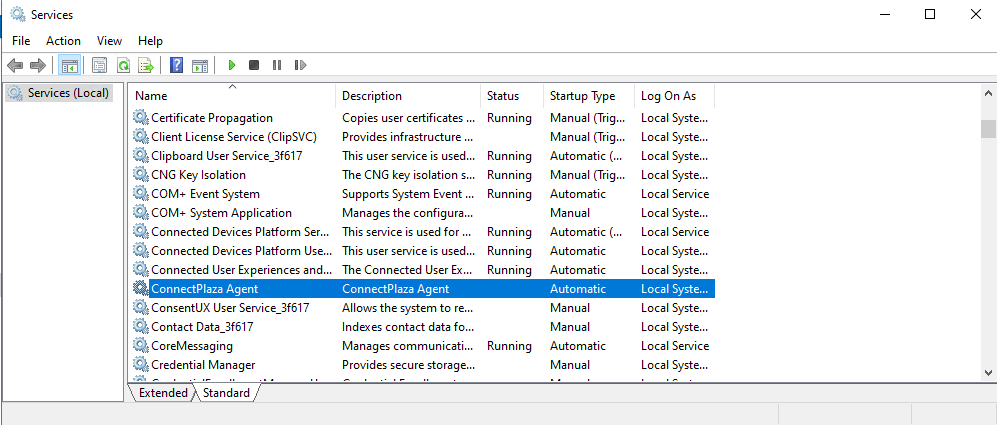997x425 pixels.
Task: Open the File menu
Action: tap(21, 41)
